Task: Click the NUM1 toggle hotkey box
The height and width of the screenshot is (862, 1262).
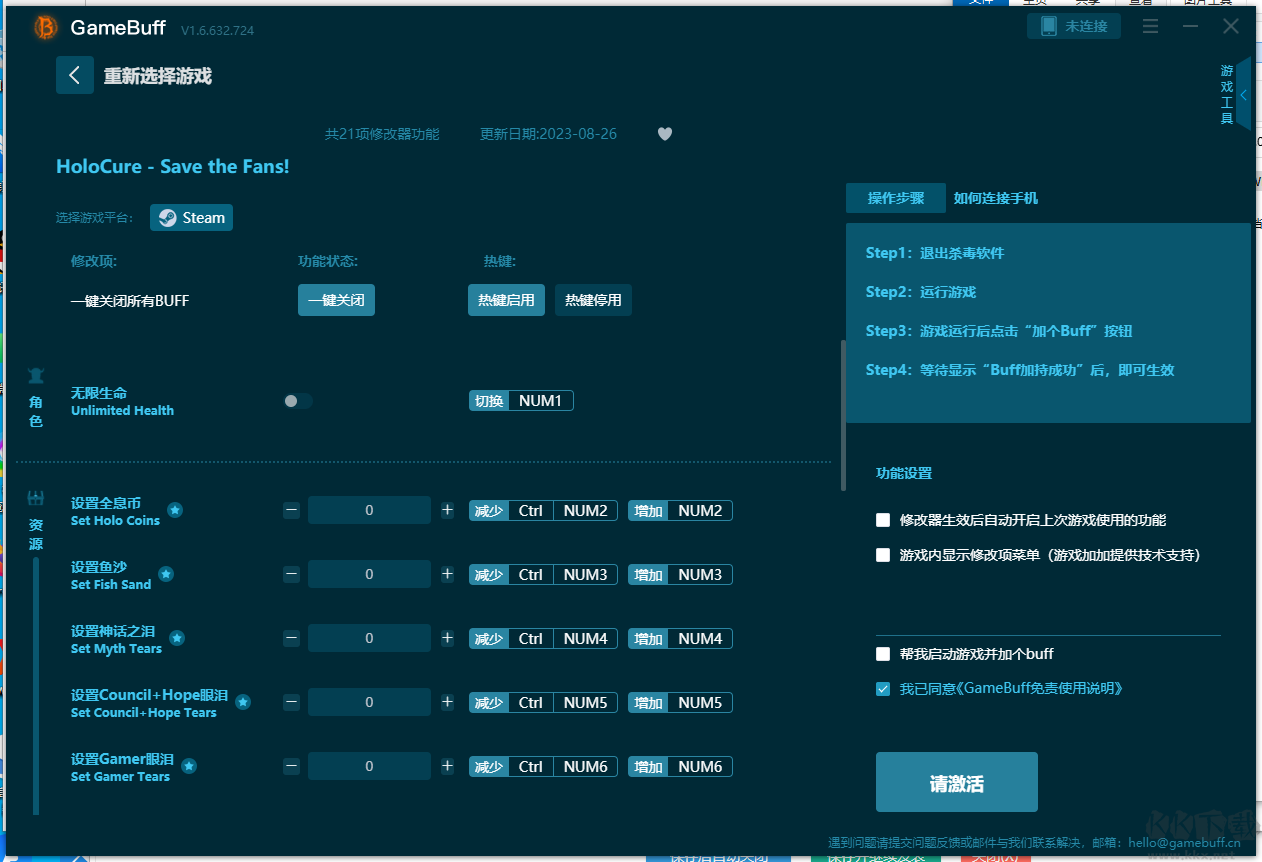Action: point(521,401)
